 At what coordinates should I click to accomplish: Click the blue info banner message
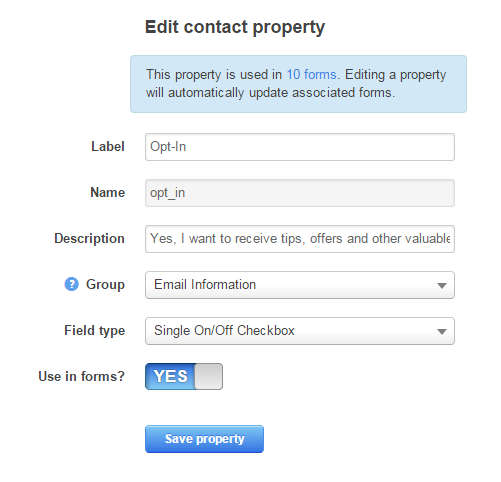[x=298, y=84]
